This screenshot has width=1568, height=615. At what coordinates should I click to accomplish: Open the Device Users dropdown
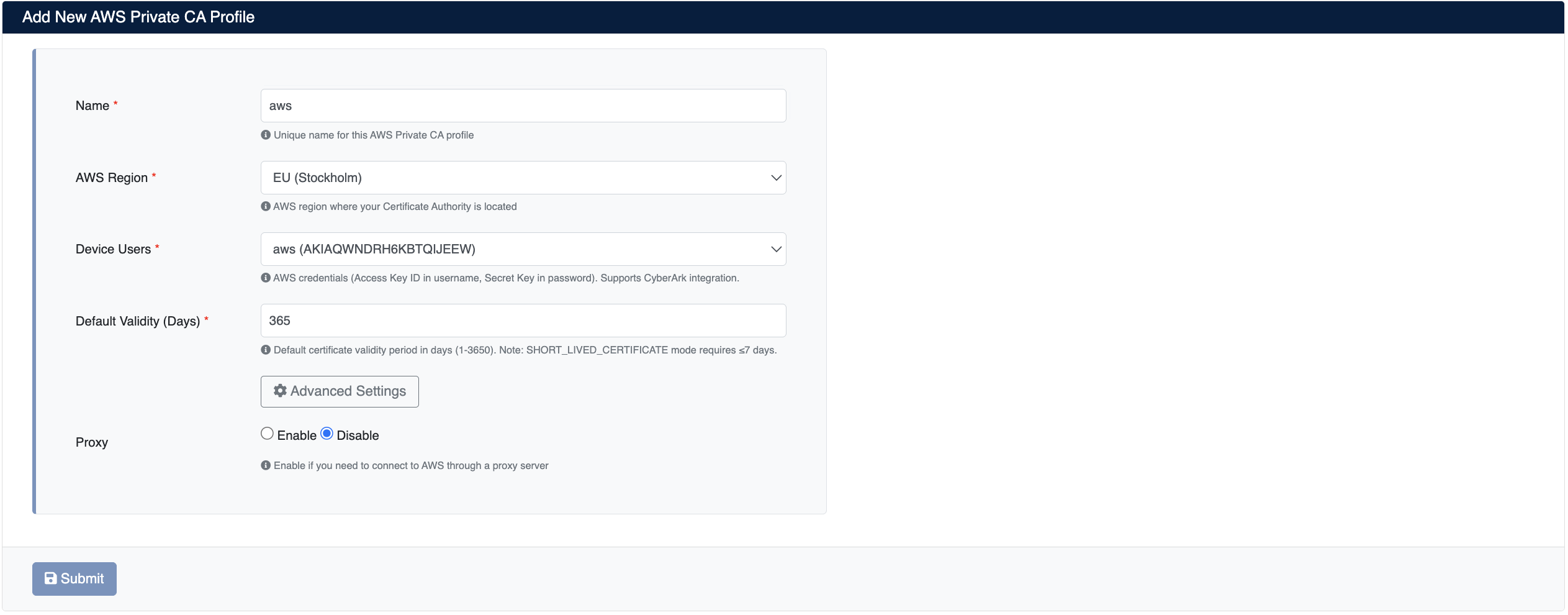tap(523, 249)
